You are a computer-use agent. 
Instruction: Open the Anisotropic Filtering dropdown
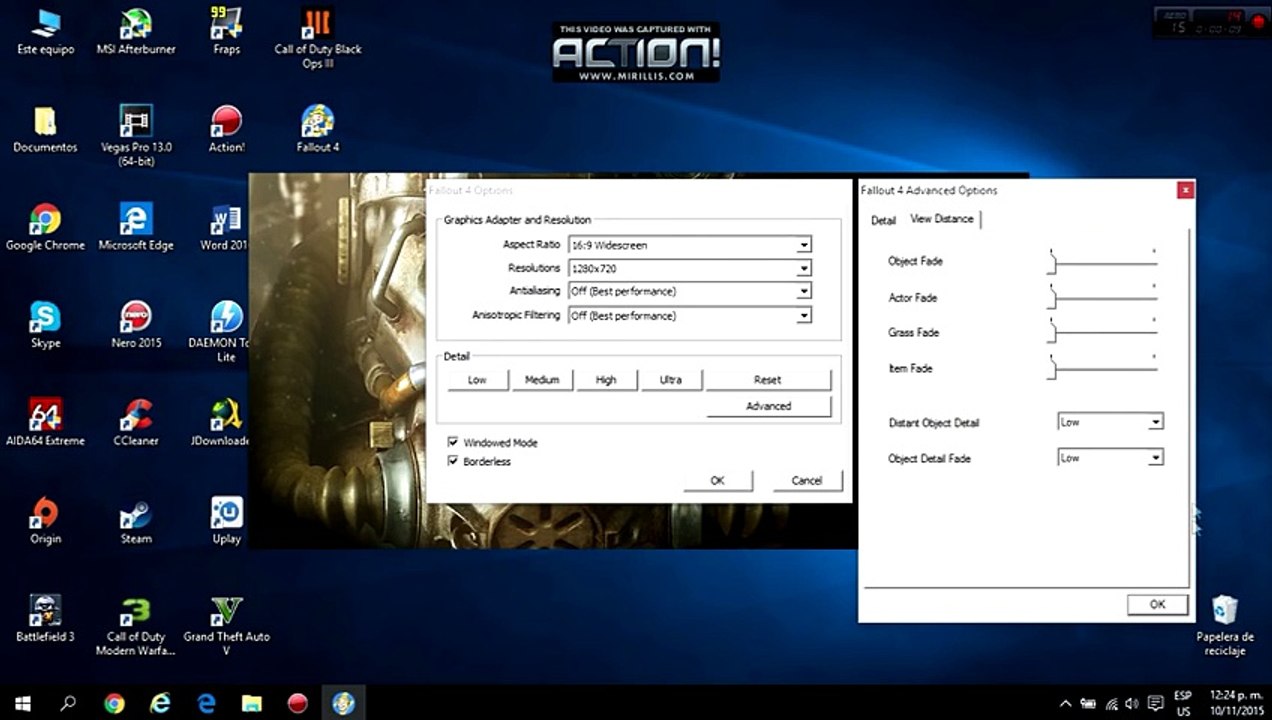804,315
